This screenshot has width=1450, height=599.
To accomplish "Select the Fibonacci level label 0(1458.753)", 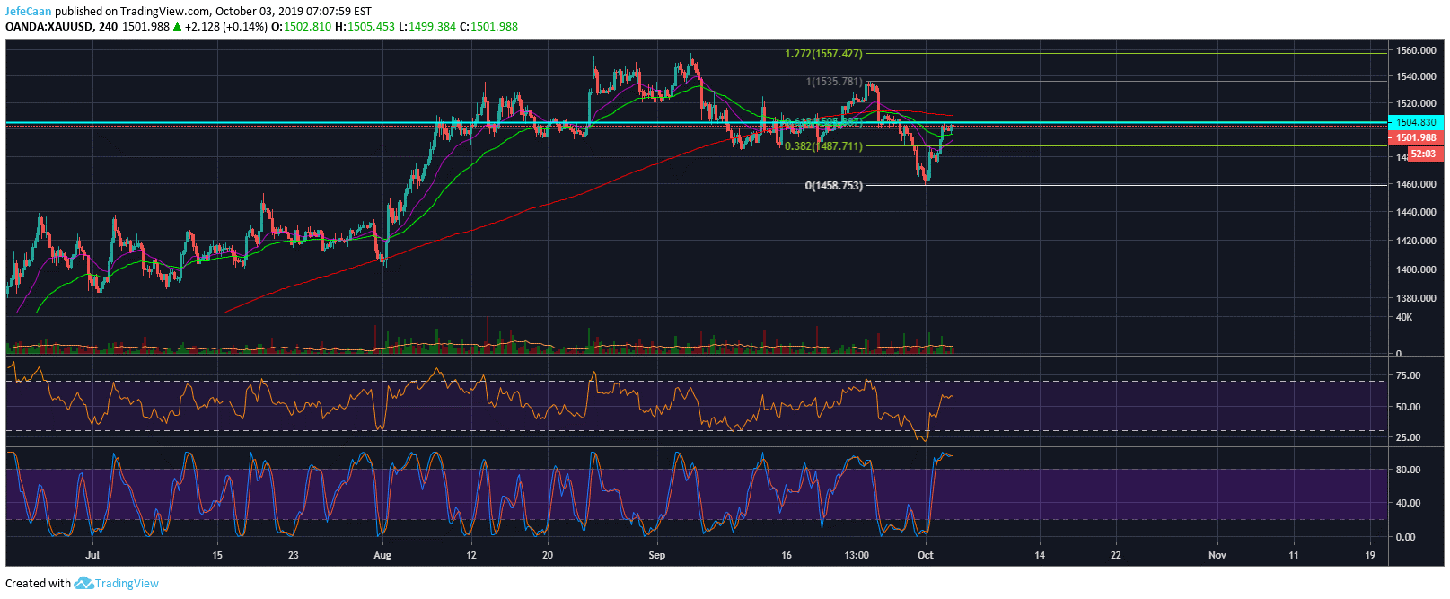I will 834,186.
